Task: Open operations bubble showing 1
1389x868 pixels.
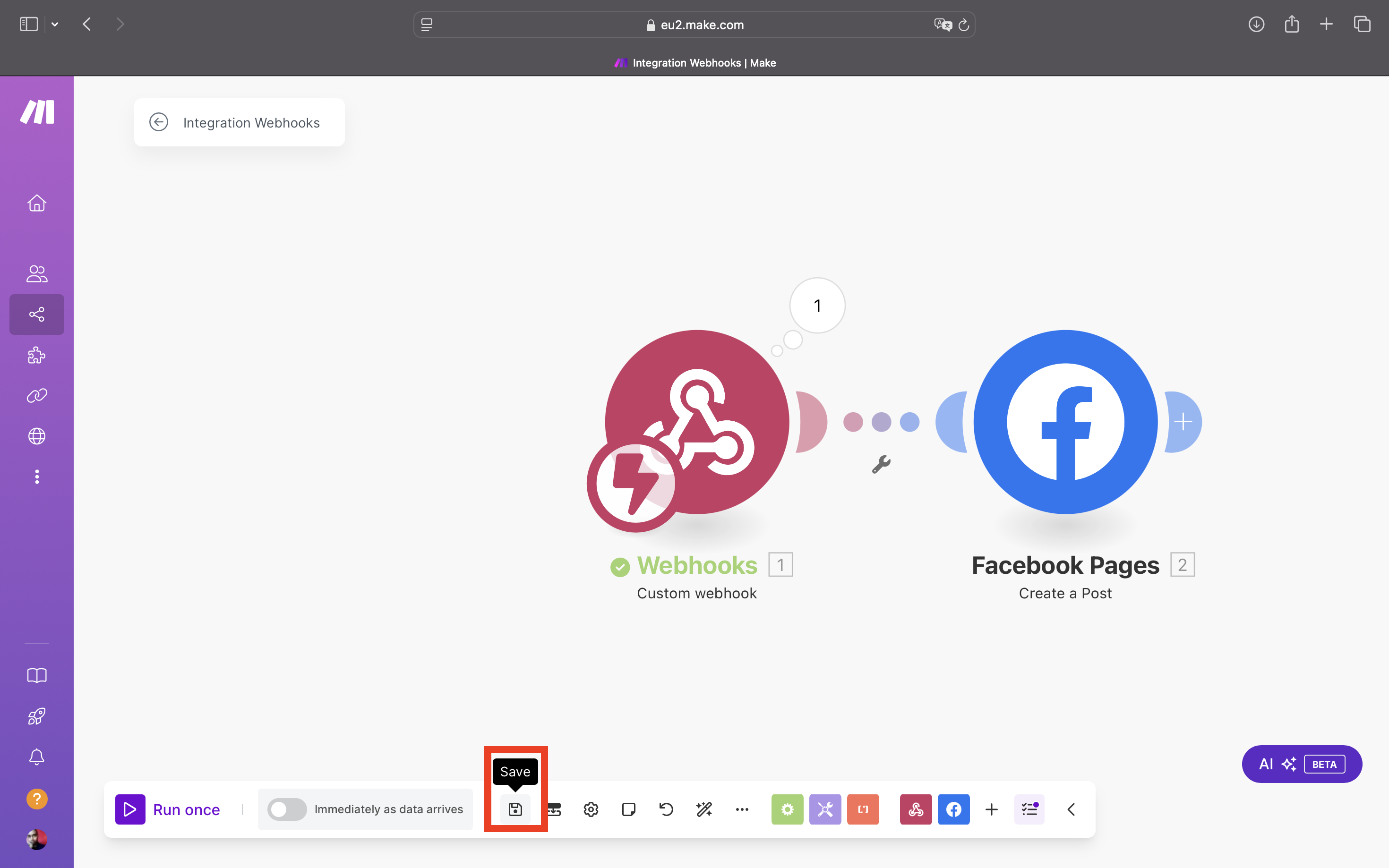Action: (817, 306)
